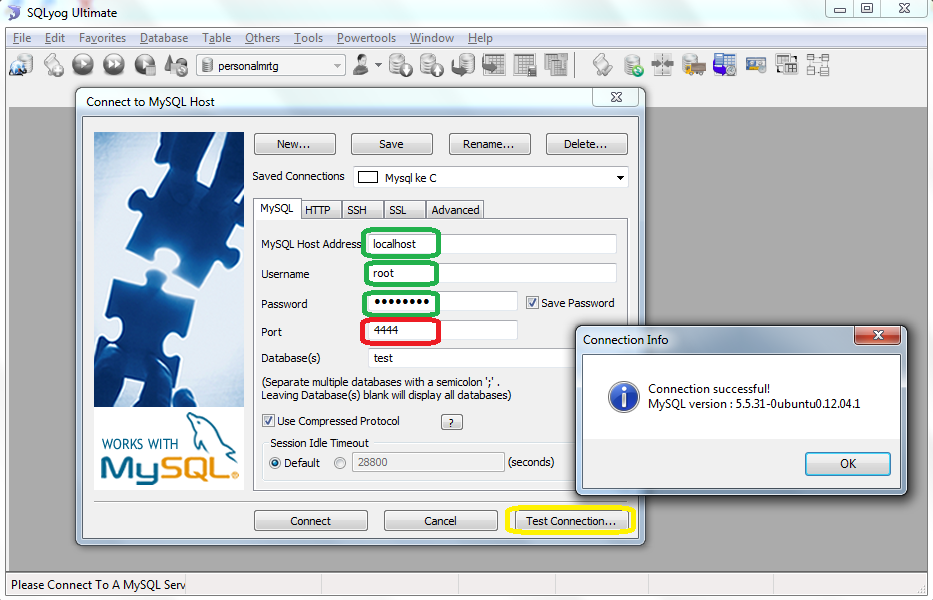Close the Connect to MySQL Host dialog
Screen dimensions: 933x600
(616, 97)
